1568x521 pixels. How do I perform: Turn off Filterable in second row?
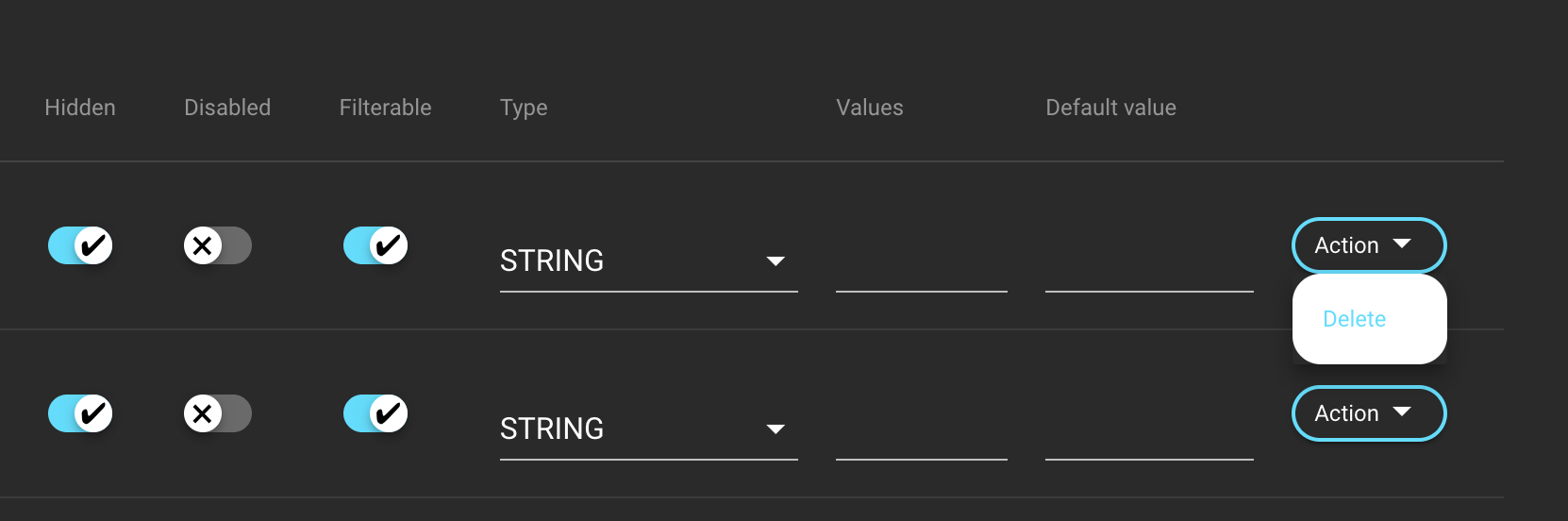375,413
